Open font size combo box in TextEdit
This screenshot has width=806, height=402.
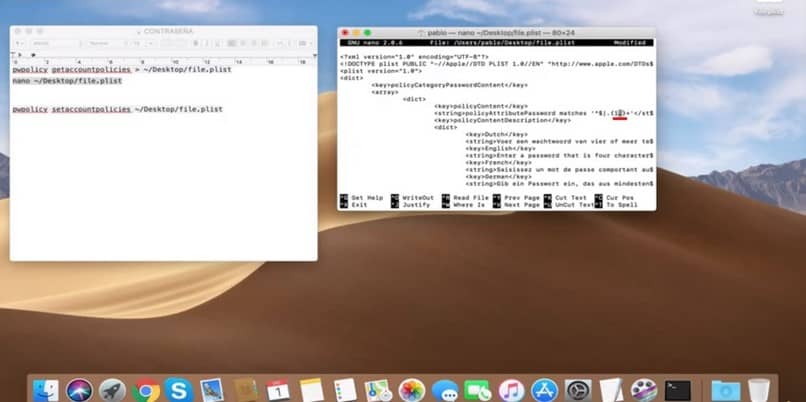click(143, 44)
